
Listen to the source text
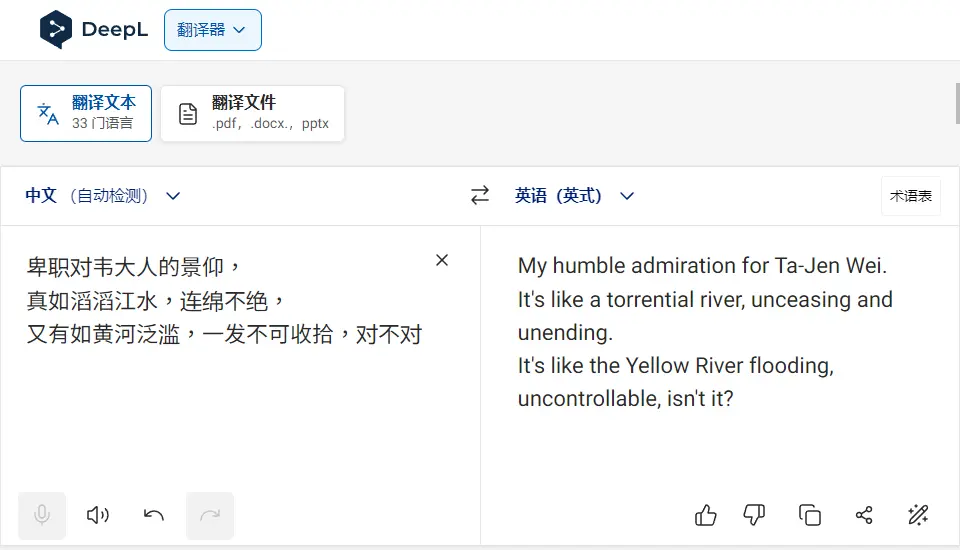pyautogui.click(x=97, y=515)
